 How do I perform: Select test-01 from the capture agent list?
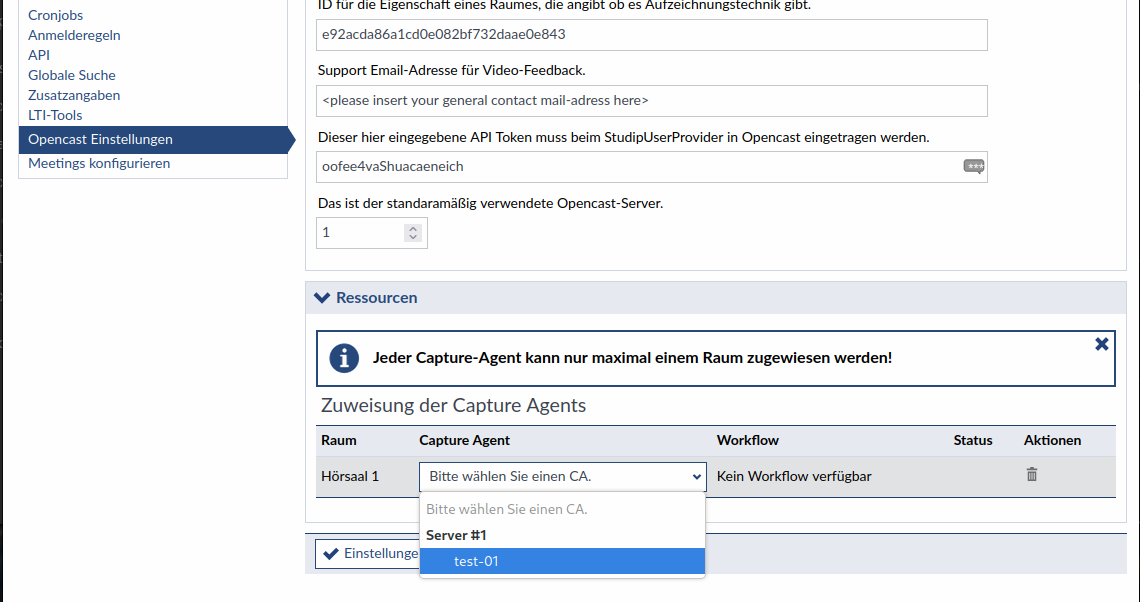[x=563, y=561]
